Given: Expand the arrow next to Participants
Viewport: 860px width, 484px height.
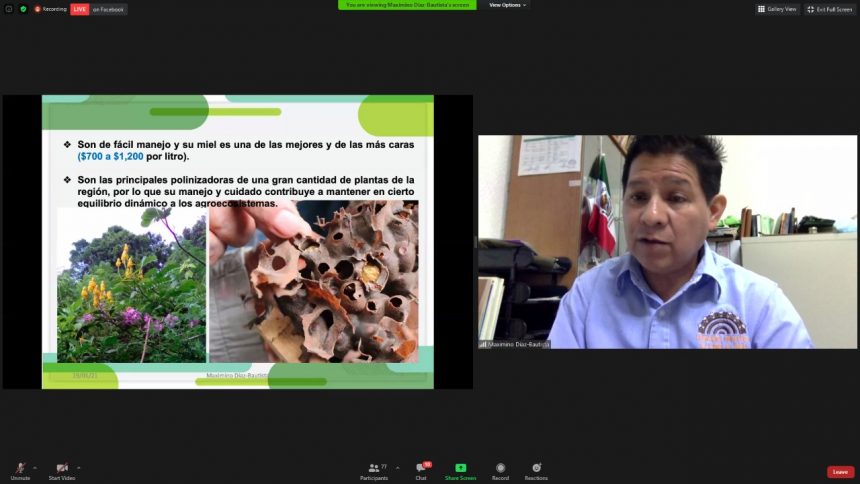Looking at the screenshot, I should pyautogui.click(x=397, y=467).
